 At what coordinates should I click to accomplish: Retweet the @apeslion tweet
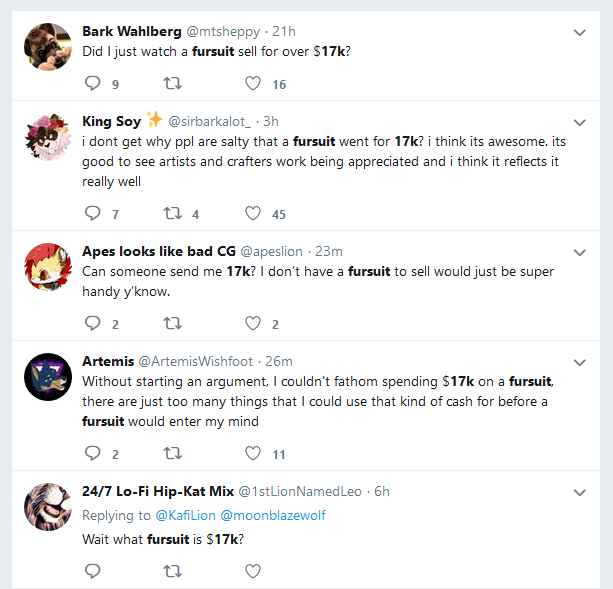point(172,323)
